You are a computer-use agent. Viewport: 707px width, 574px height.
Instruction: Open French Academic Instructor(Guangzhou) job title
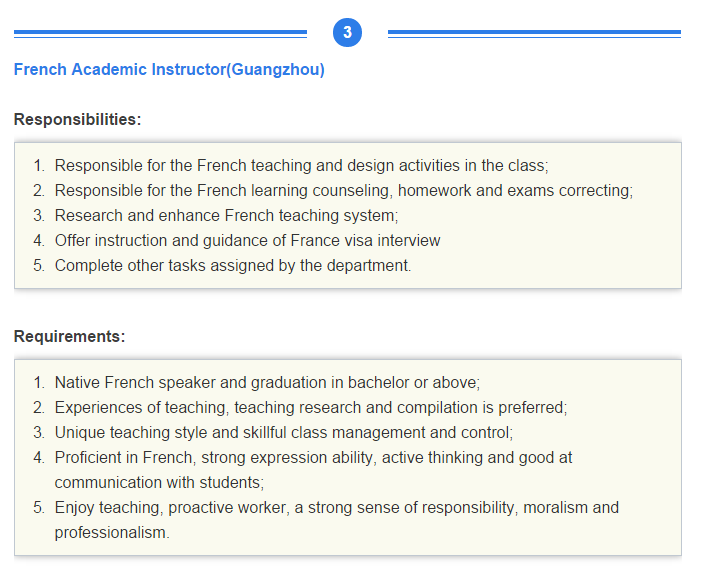point(169,69)
